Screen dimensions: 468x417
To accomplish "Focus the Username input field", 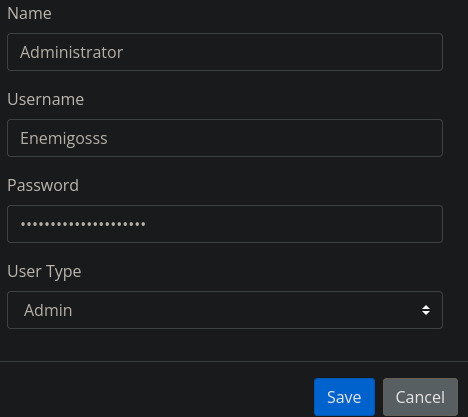I will pyautogui.click(x=225, y=138).
